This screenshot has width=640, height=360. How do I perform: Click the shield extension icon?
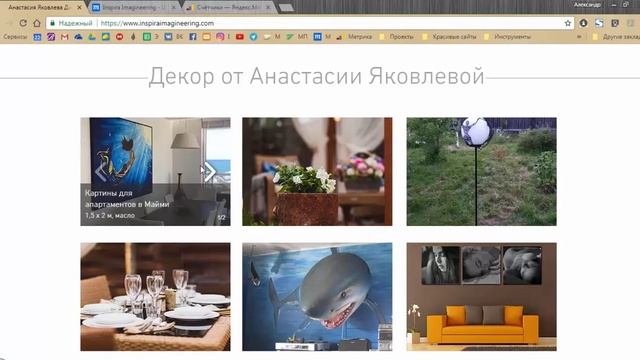[615, 23]
